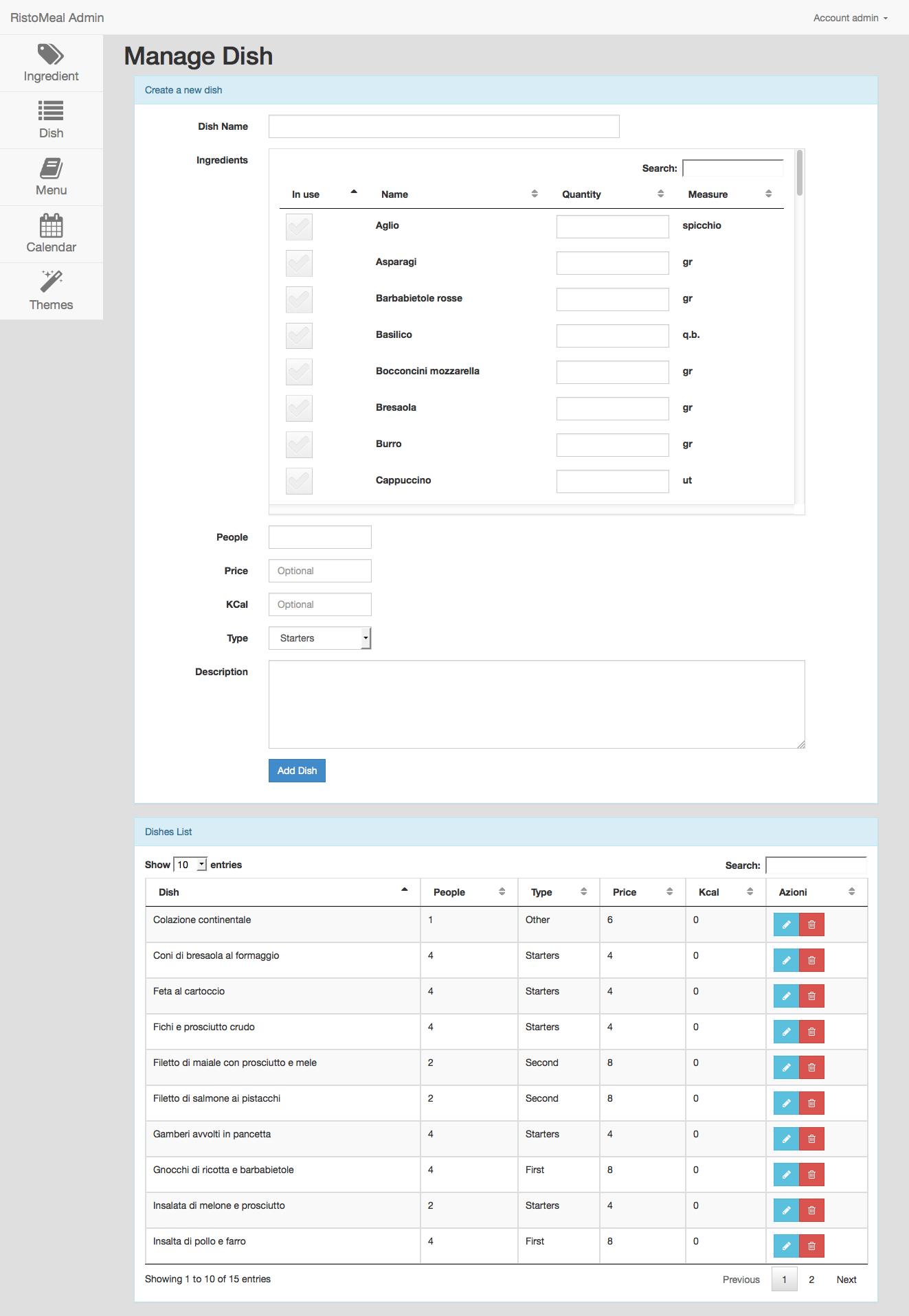Sort ingredients by In use column

[x=324, y=194]
